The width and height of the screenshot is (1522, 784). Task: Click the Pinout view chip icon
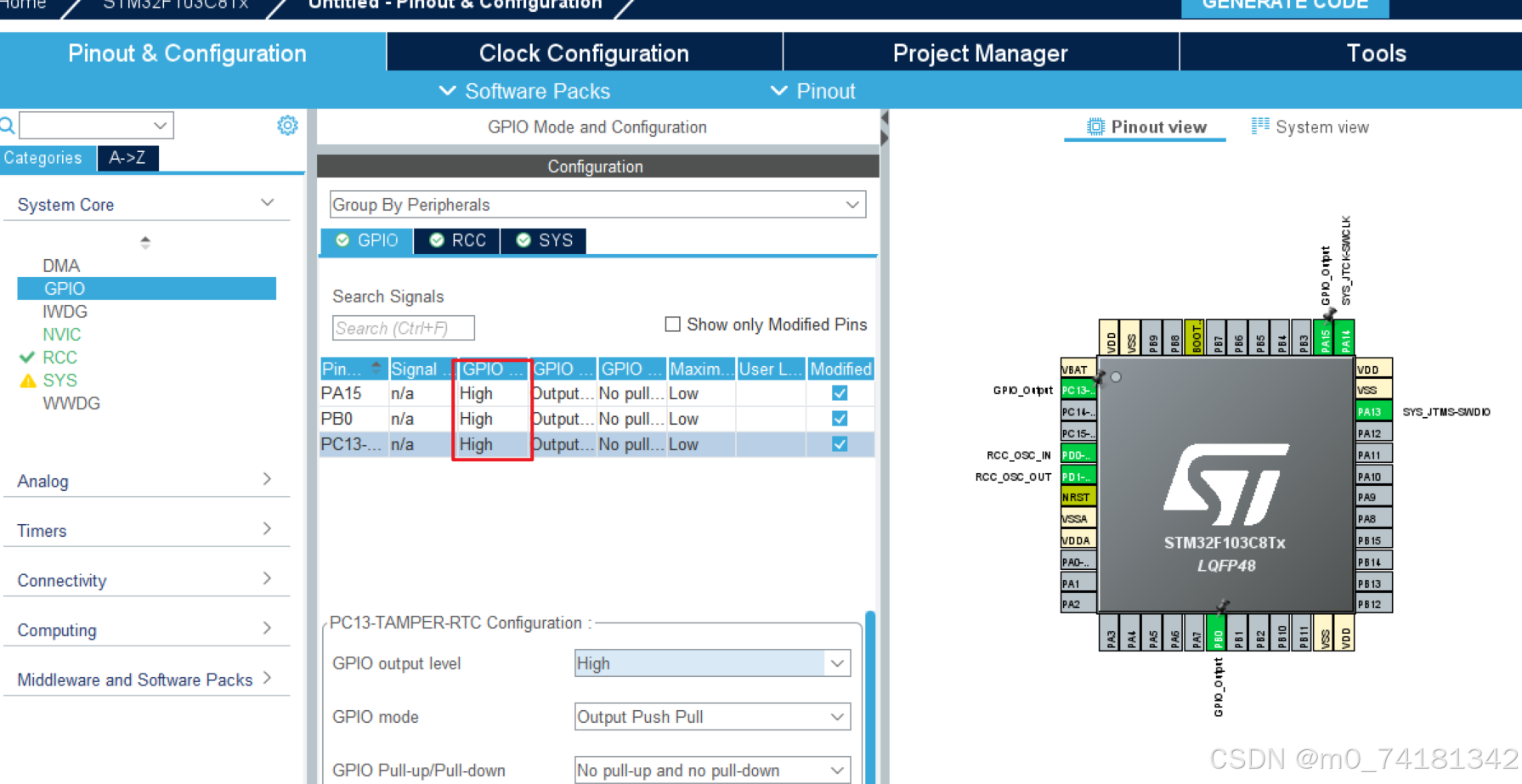1095,127
